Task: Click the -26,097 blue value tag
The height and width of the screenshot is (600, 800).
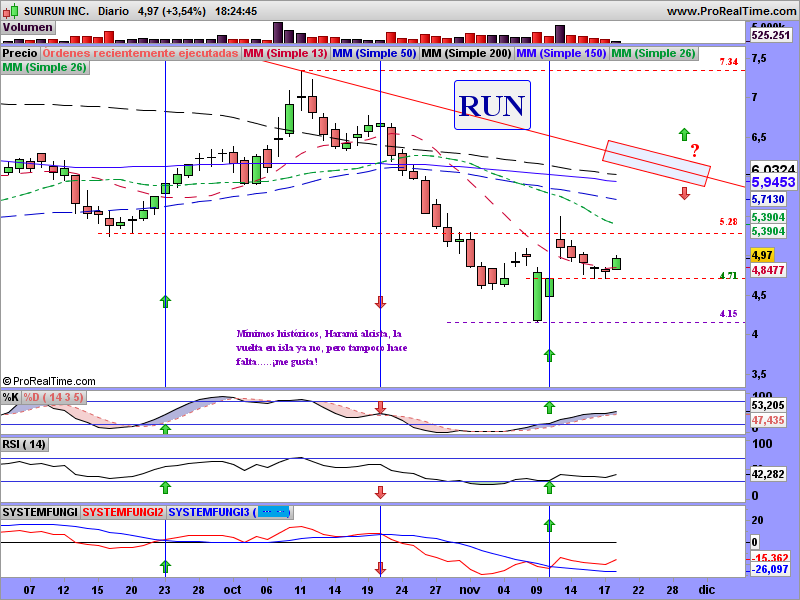Action: pyautogui.click(x=770, y=568)
